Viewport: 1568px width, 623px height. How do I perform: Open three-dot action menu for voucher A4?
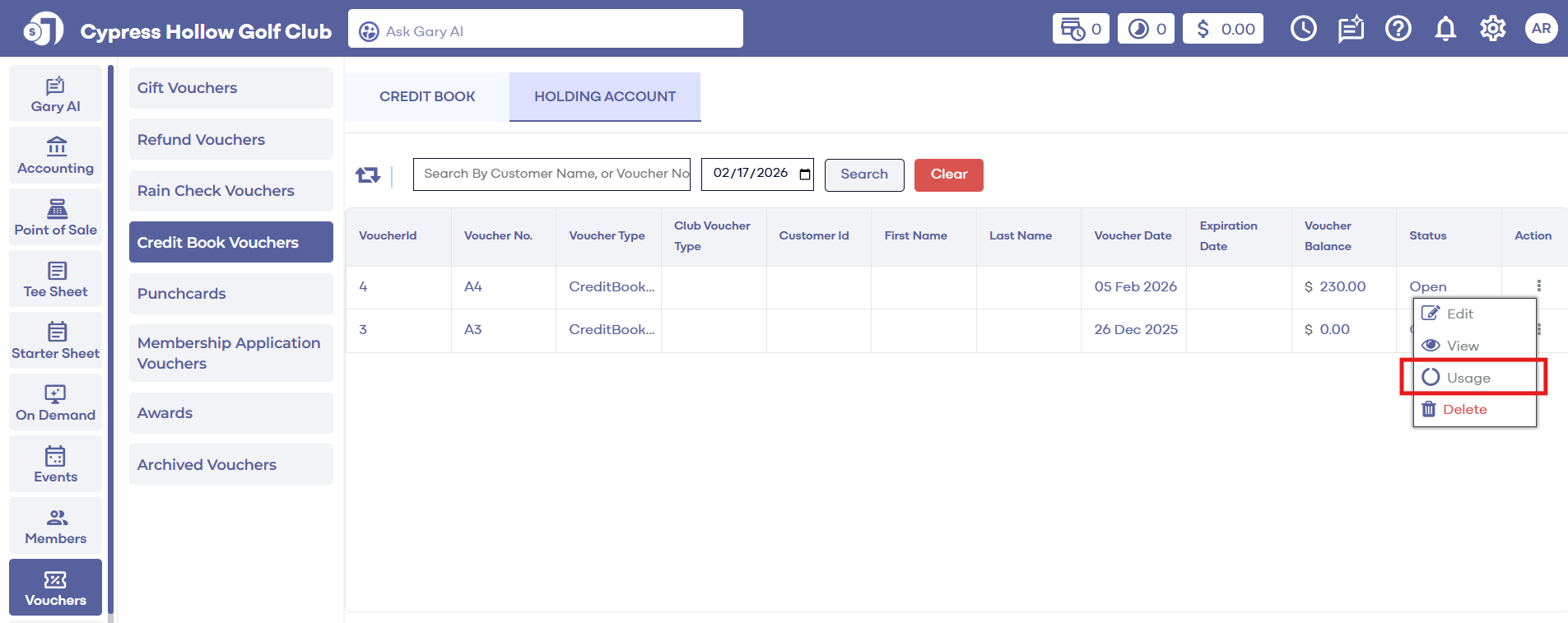[x=1538, y=286]
